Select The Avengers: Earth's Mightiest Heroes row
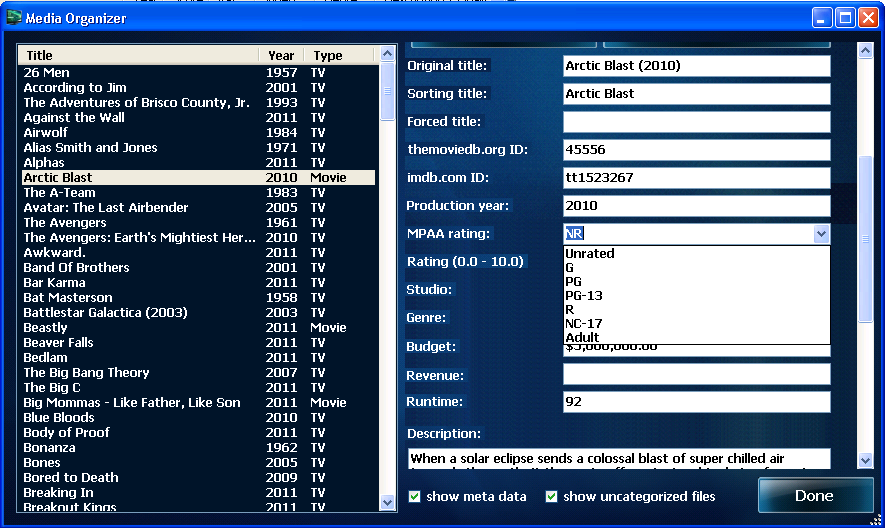Screen dimensions: 885x528 pos(199,237)
